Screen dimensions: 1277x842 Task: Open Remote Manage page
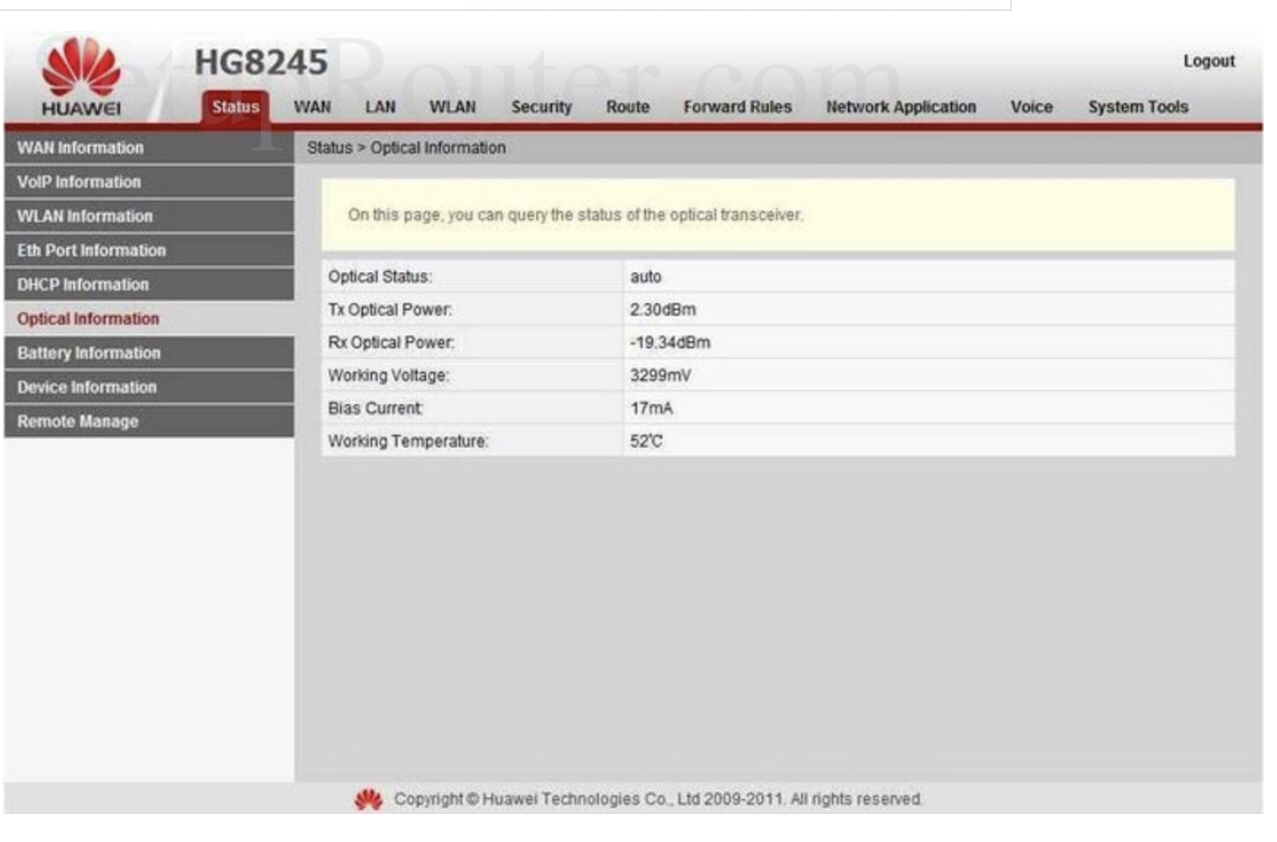pyautogui.click(x=149, y=421)
